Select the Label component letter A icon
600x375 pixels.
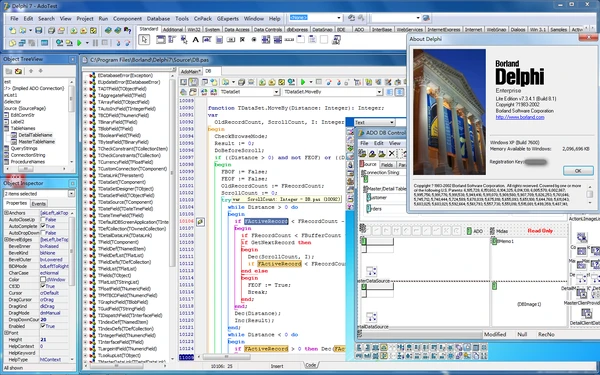196,39
